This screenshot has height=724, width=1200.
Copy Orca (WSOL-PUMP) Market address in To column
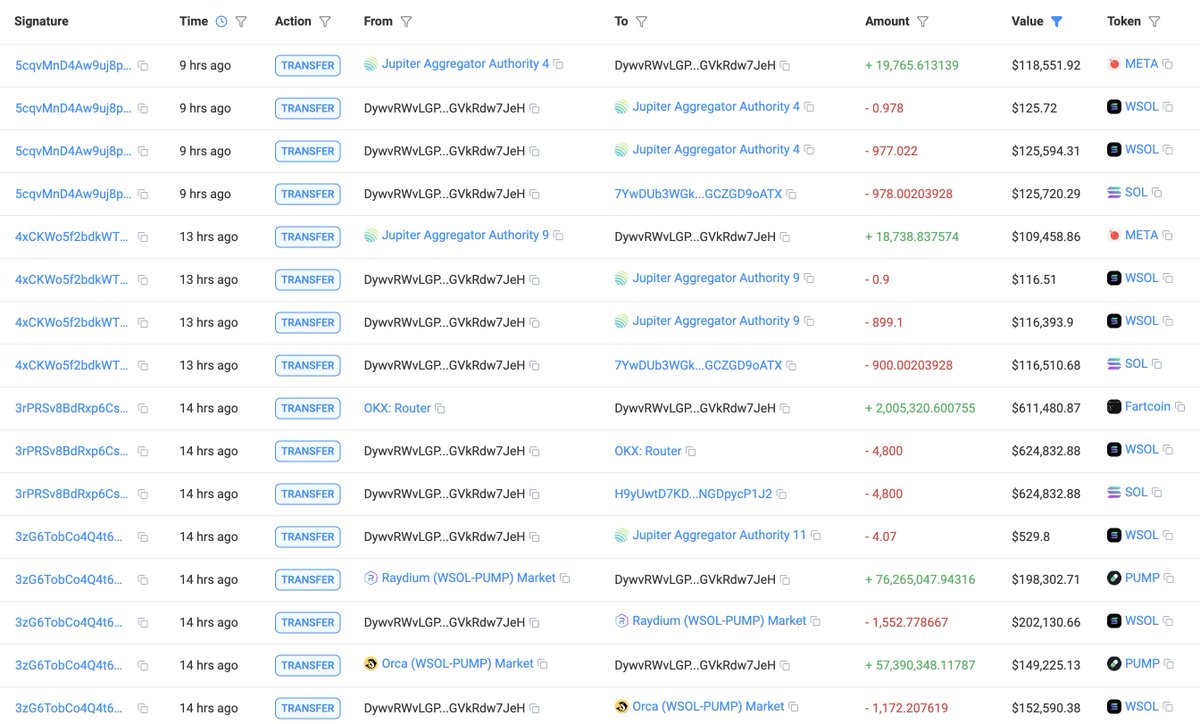point(794,708)
